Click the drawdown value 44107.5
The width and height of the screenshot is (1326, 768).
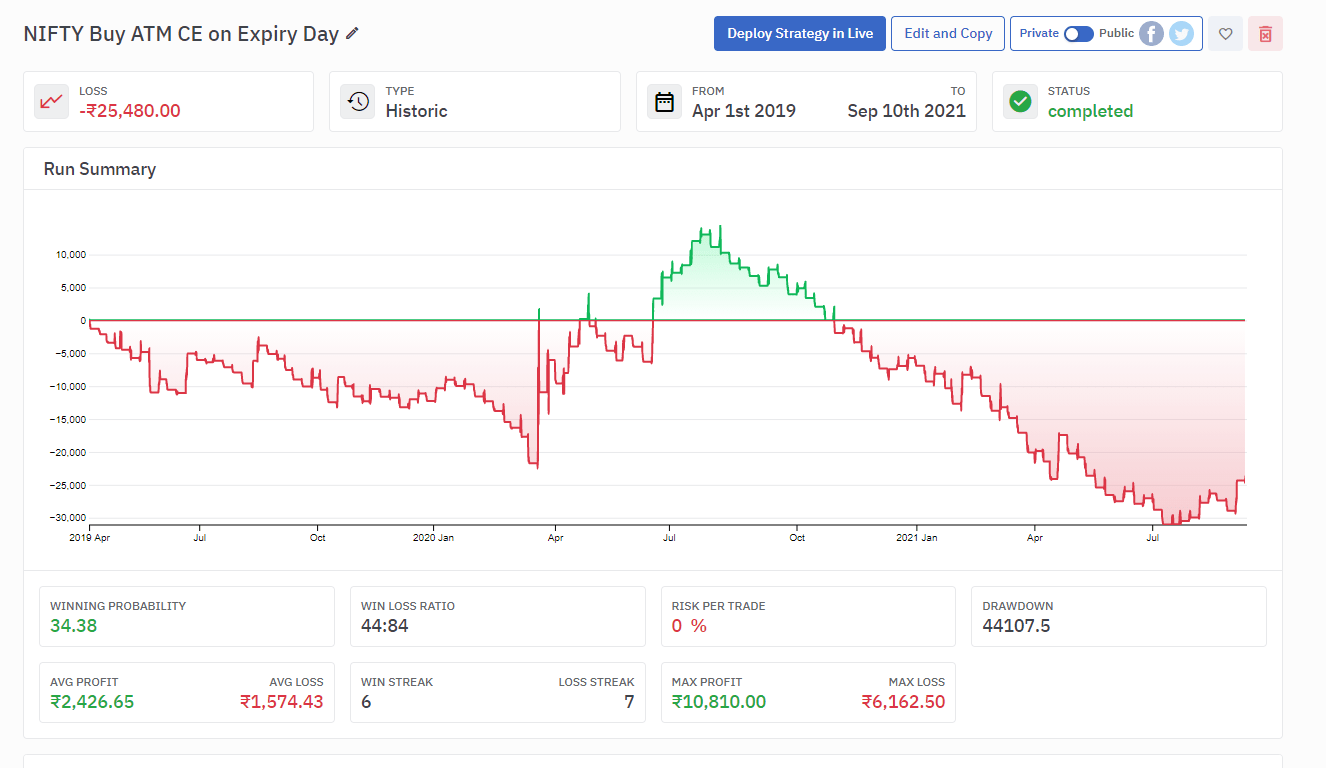pos(1016,626)
